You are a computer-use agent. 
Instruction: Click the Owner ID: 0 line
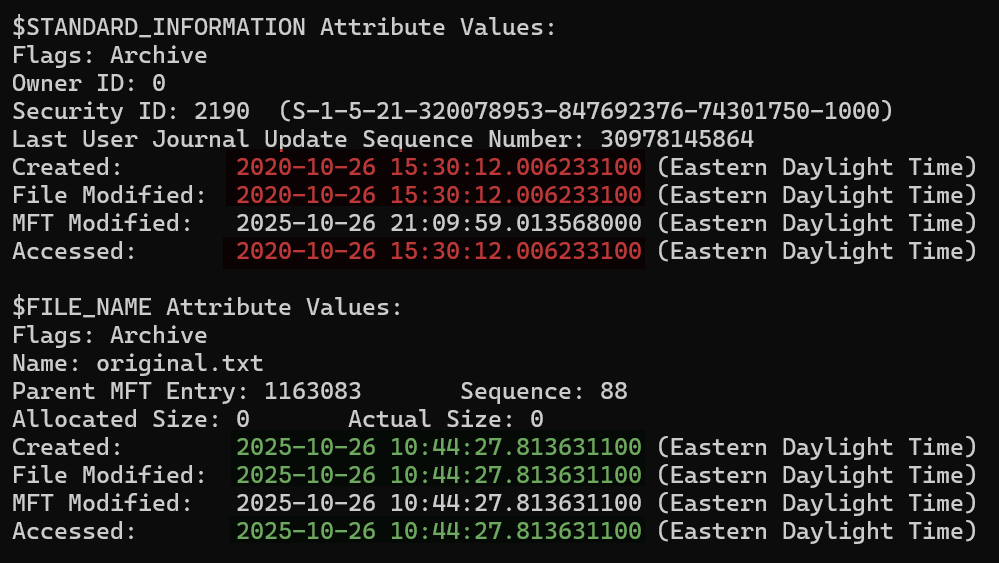(89, 83)
